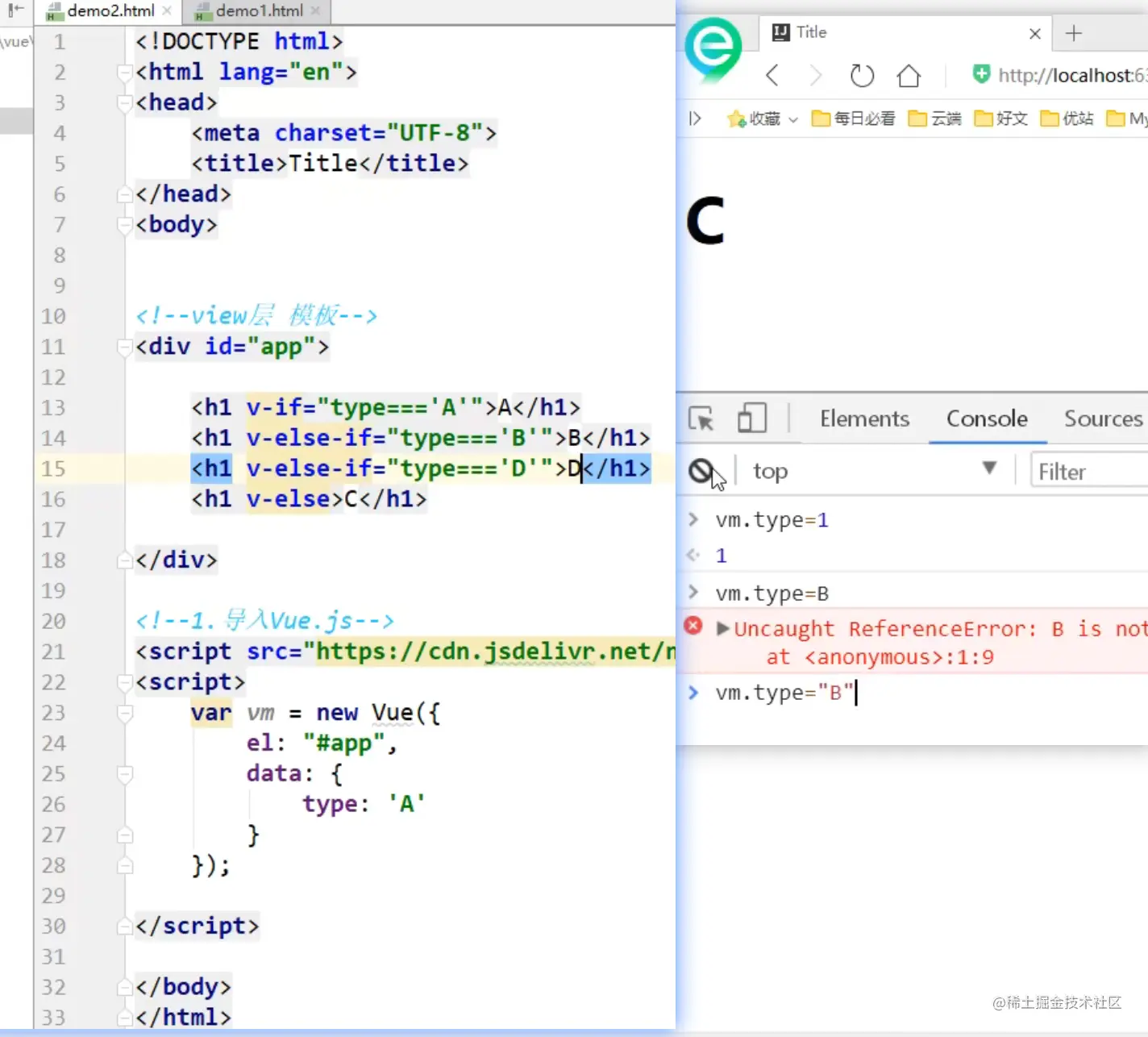This screenshot has width=1148, height=1037.
Task: Toggle the bookmarks bar sidebar arrow
Action: coord(694,119)
